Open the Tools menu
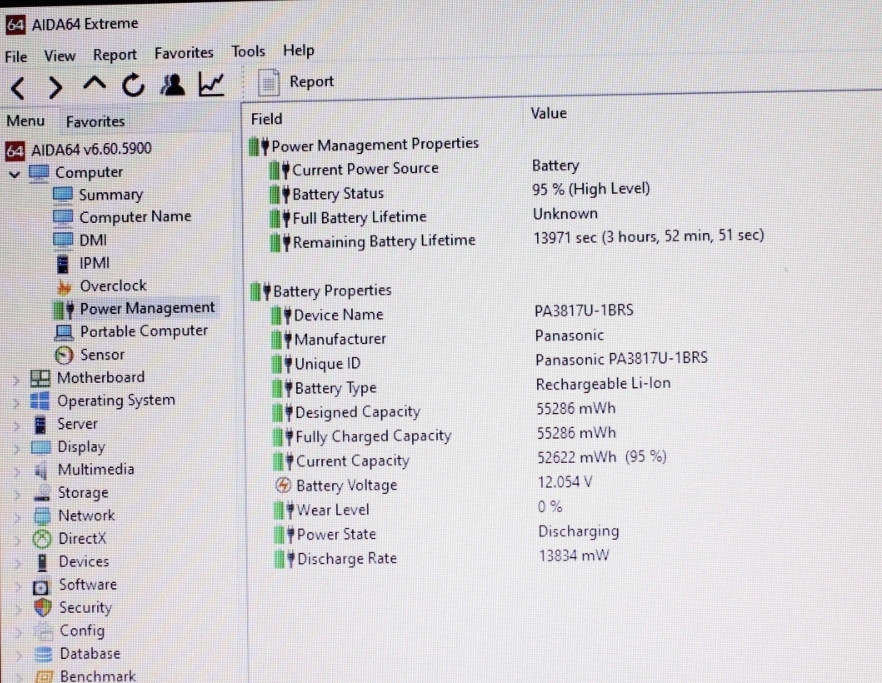 248,51
